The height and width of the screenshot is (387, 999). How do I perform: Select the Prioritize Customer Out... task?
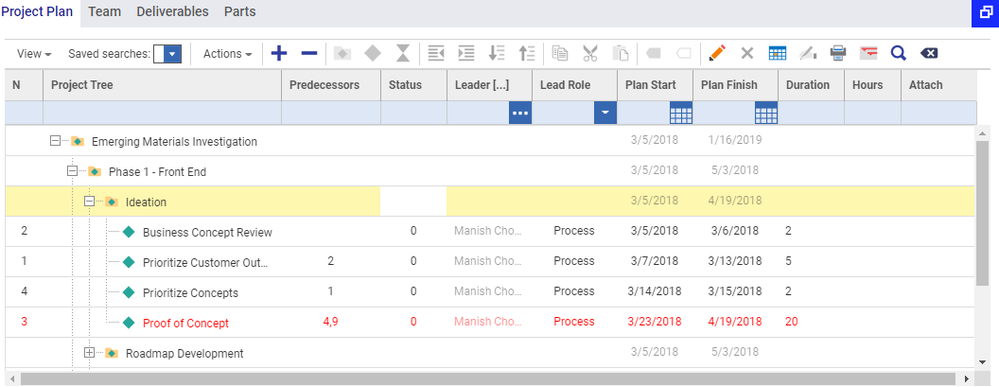tap(206, 263)
